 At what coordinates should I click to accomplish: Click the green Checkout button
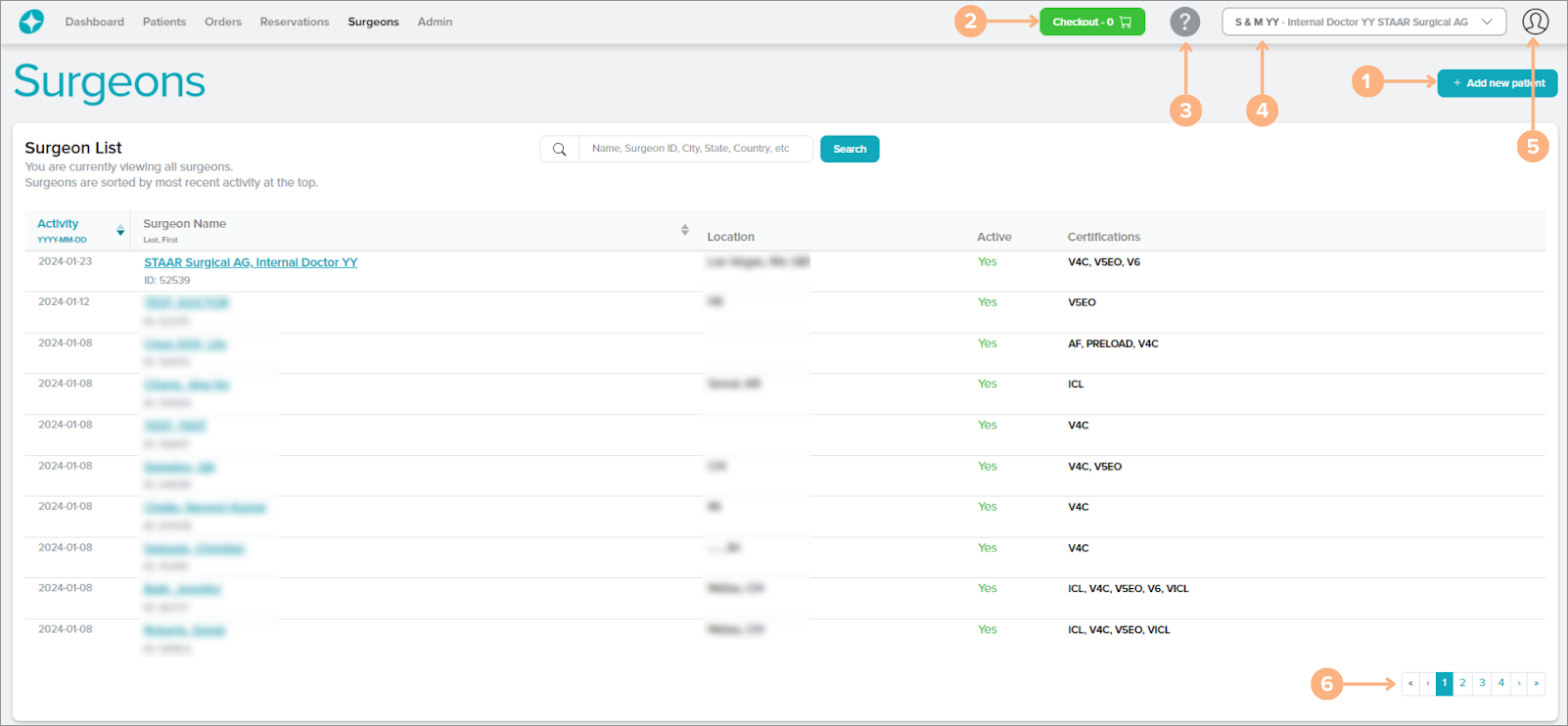1091,22
